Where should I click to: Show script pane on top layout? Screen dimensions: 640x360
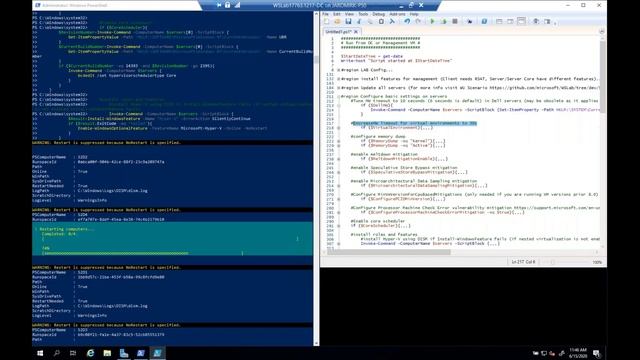tap(499, 21)
